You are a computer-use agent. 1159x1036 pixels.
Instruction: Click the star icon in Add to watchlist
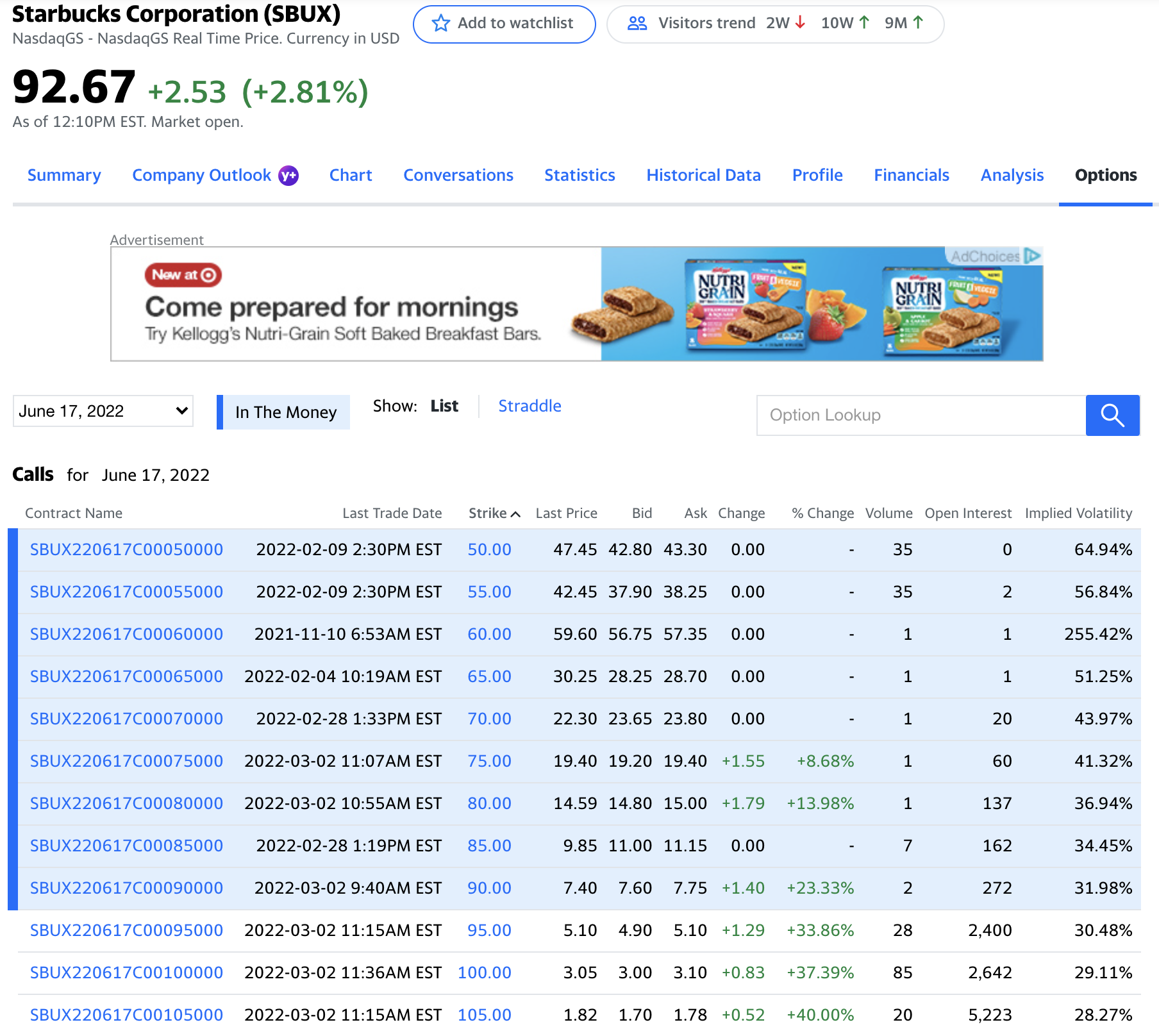[x=440, y=24]
